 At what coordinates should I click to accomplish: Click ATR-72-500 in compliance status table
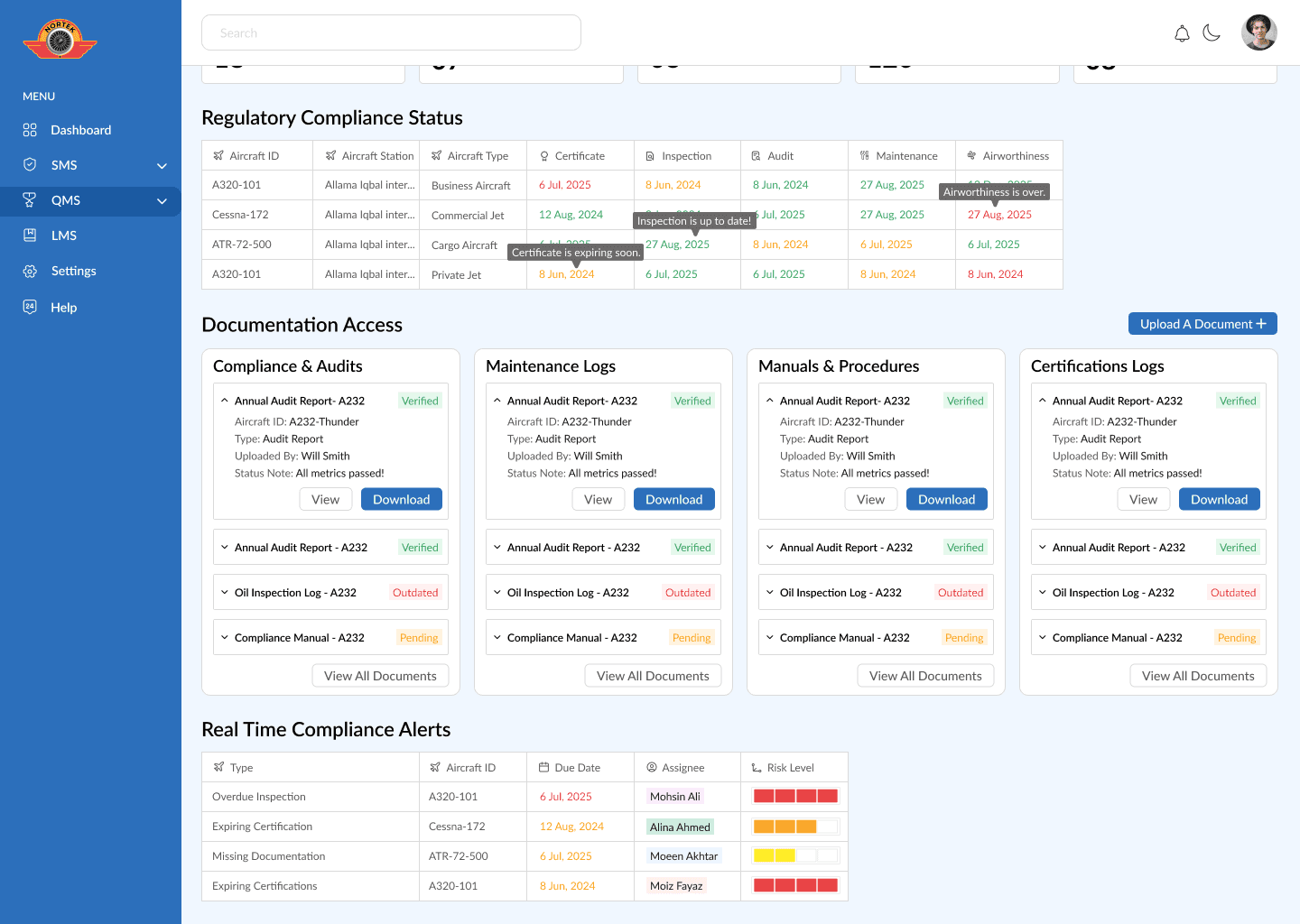pos(242,245)
